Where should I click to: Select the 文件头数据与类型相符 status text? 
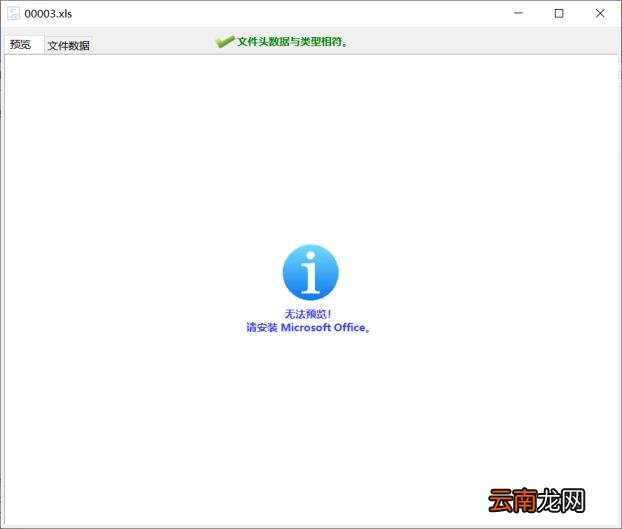(293, 41)
